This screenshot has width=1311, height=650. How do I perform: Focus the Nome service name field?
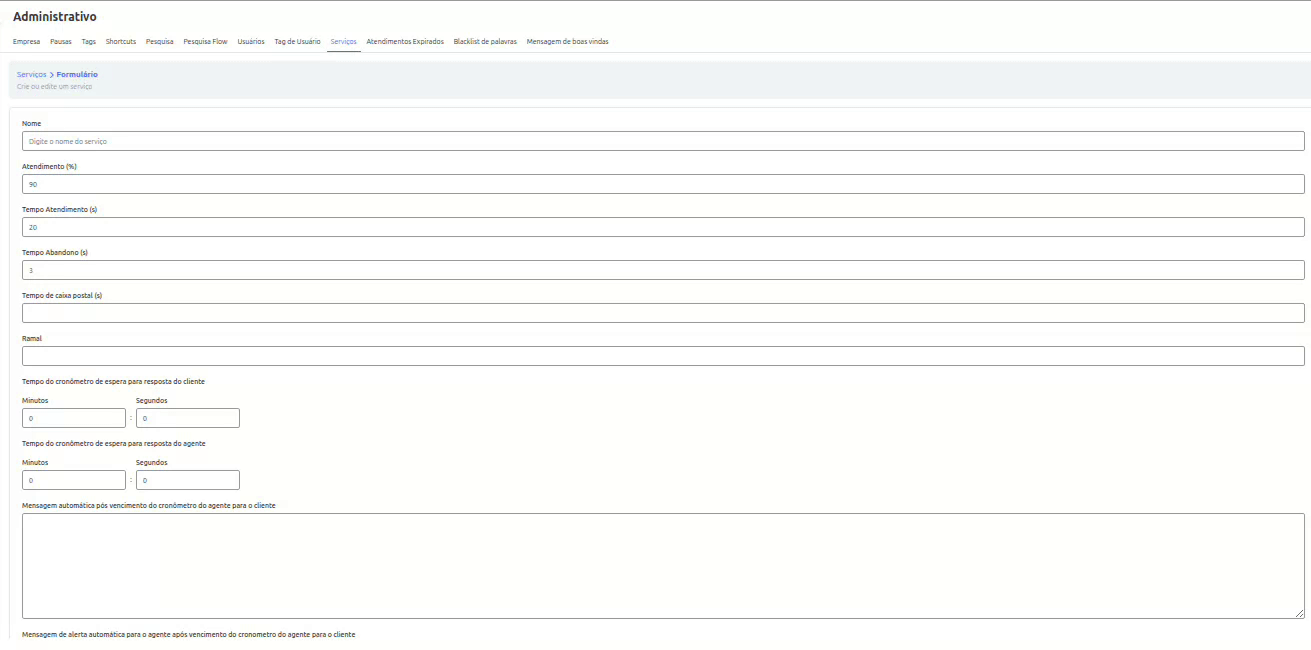663,141
